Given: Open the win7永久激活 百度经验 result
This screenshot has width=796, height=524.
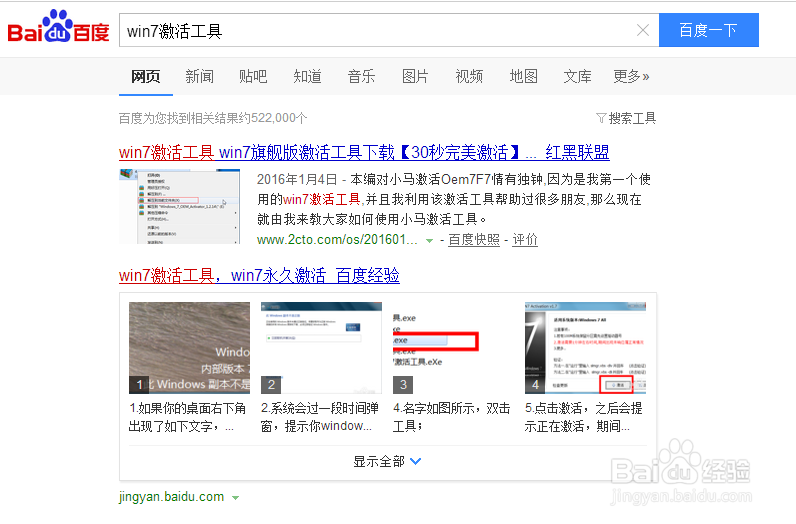Looking at the screenshot, I should click(x=259, y=276).
